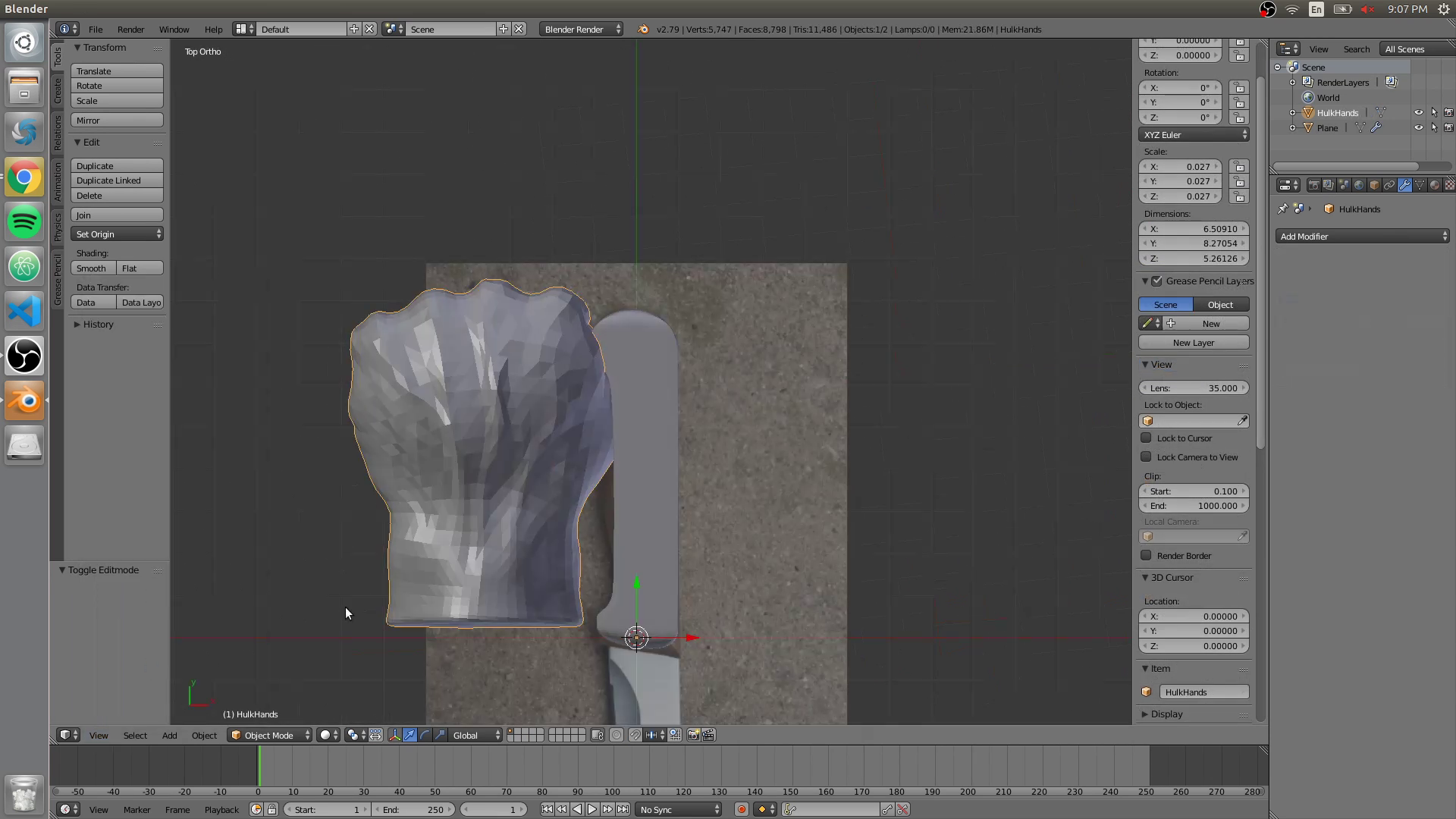Click the OpenGL render active viewport camera icon

coord(693,736)
